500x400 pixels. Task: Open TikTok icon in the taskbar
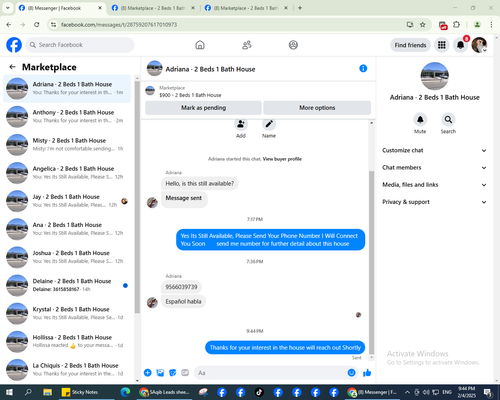(259, 392)
